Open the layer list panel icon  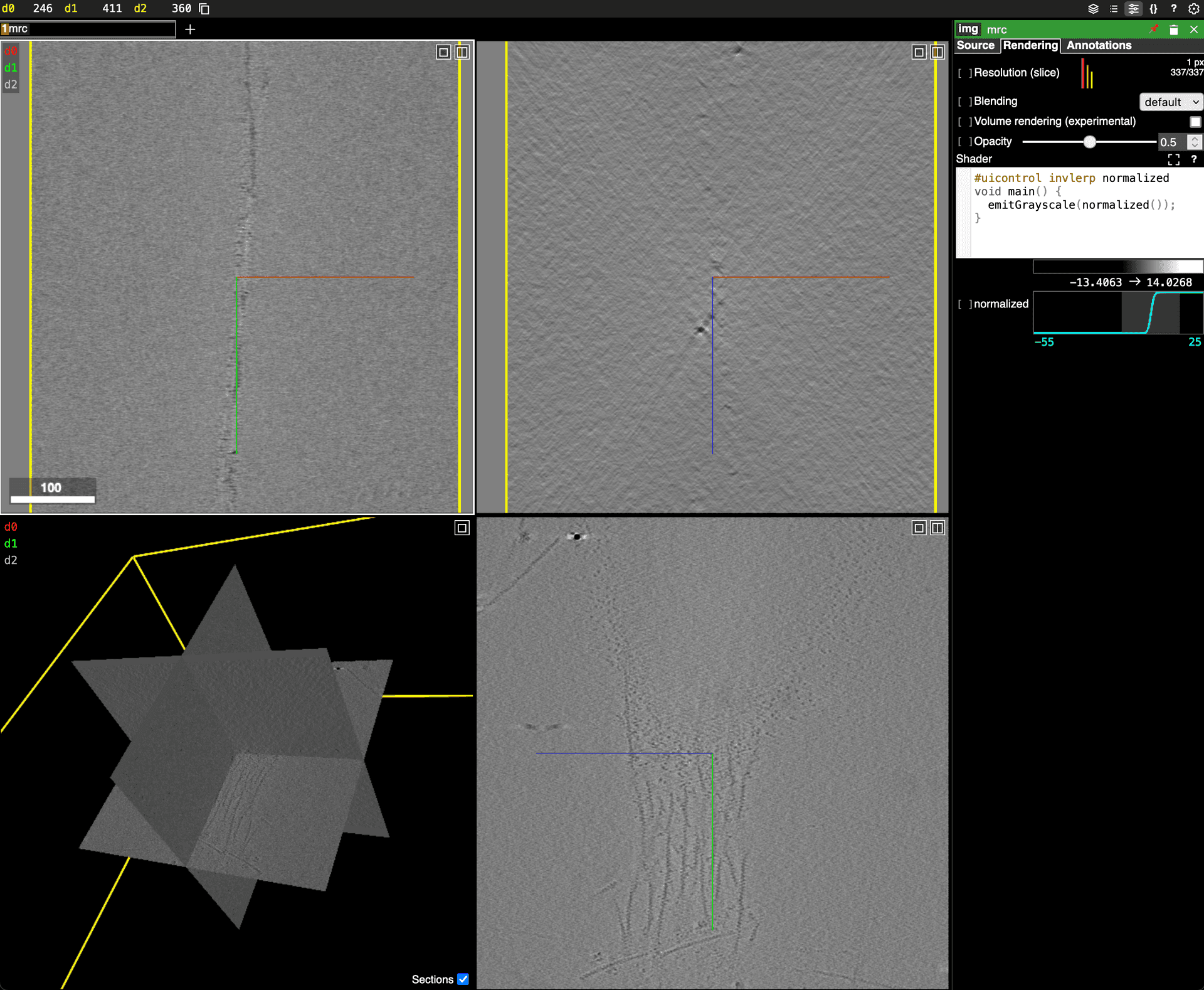pyautogui.click(x=1093, y=9)
